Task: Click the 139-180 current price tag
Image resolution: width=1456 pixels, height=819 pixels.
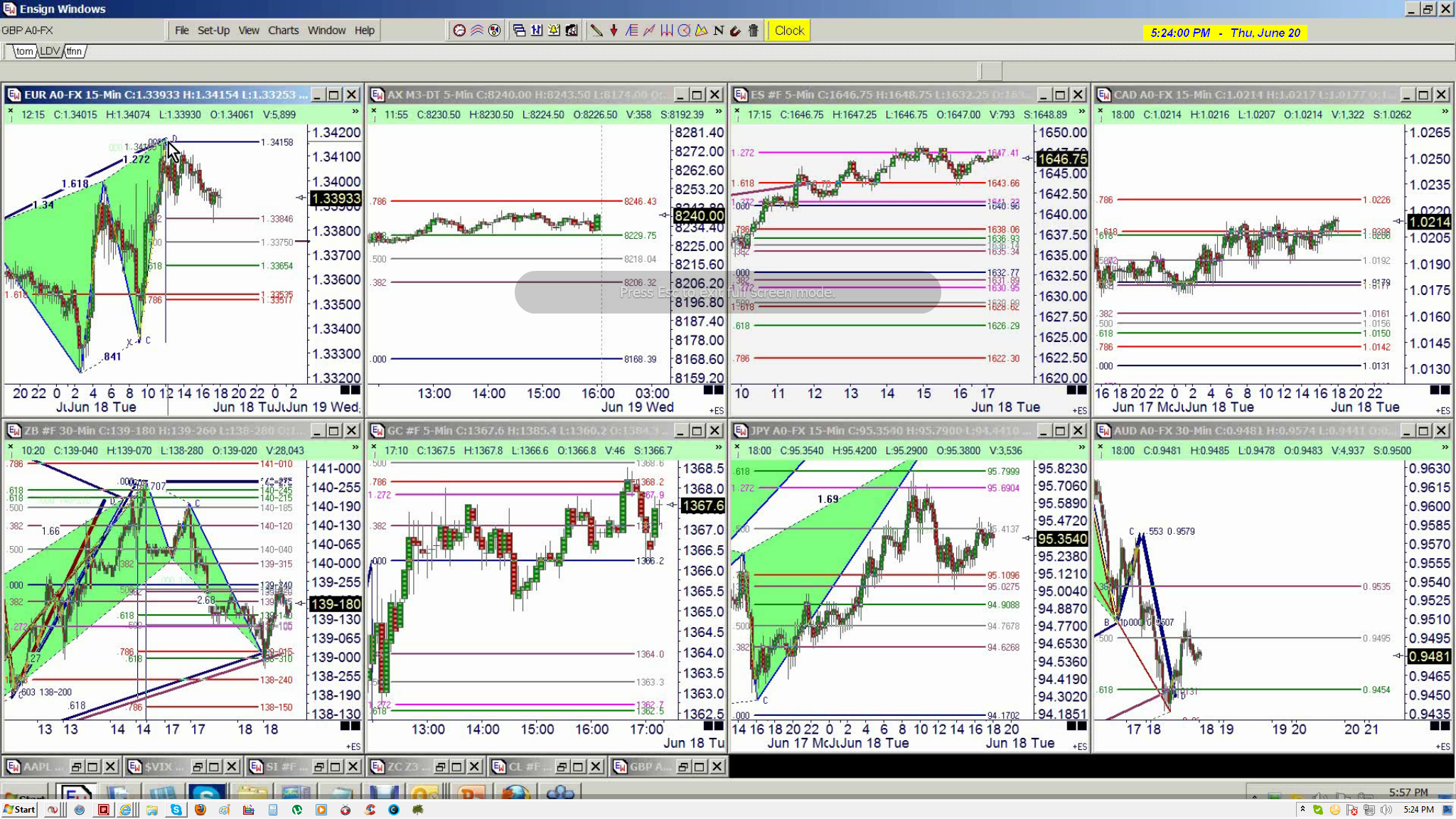Action: coord(336,604)
